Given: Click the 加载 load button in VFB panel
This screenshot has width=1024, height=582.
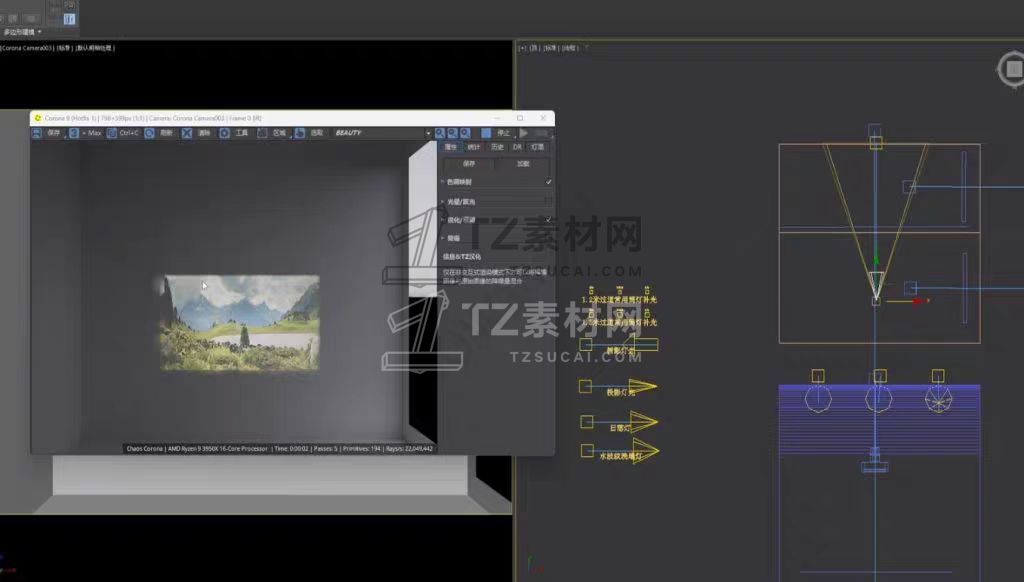Looking at the screenshot, I should tap(524, 164).
